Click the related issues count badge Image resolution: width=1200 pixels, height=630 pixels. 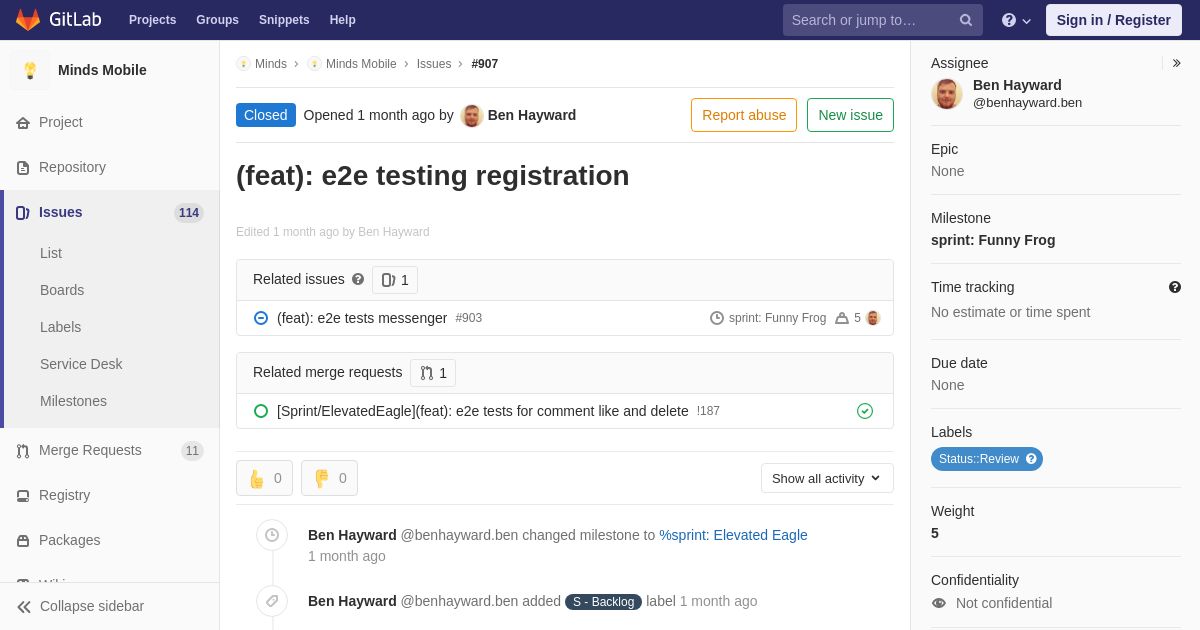coord(395,280)
